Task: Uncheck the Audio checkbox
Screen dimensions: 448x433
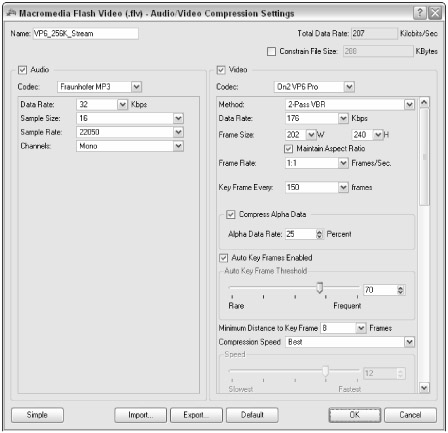Action: coord(22,70)
